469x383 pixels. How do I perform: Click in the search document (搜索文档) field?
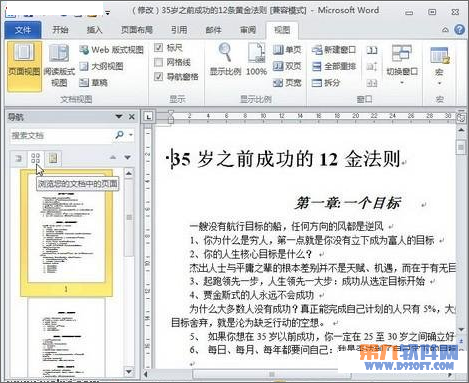tap(62, 135)
